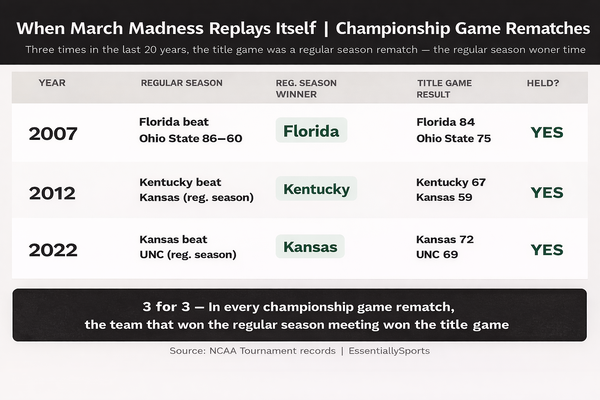600x400 pixels.
Task: Click YES in the 2012 row
Action: click(547, 192)
